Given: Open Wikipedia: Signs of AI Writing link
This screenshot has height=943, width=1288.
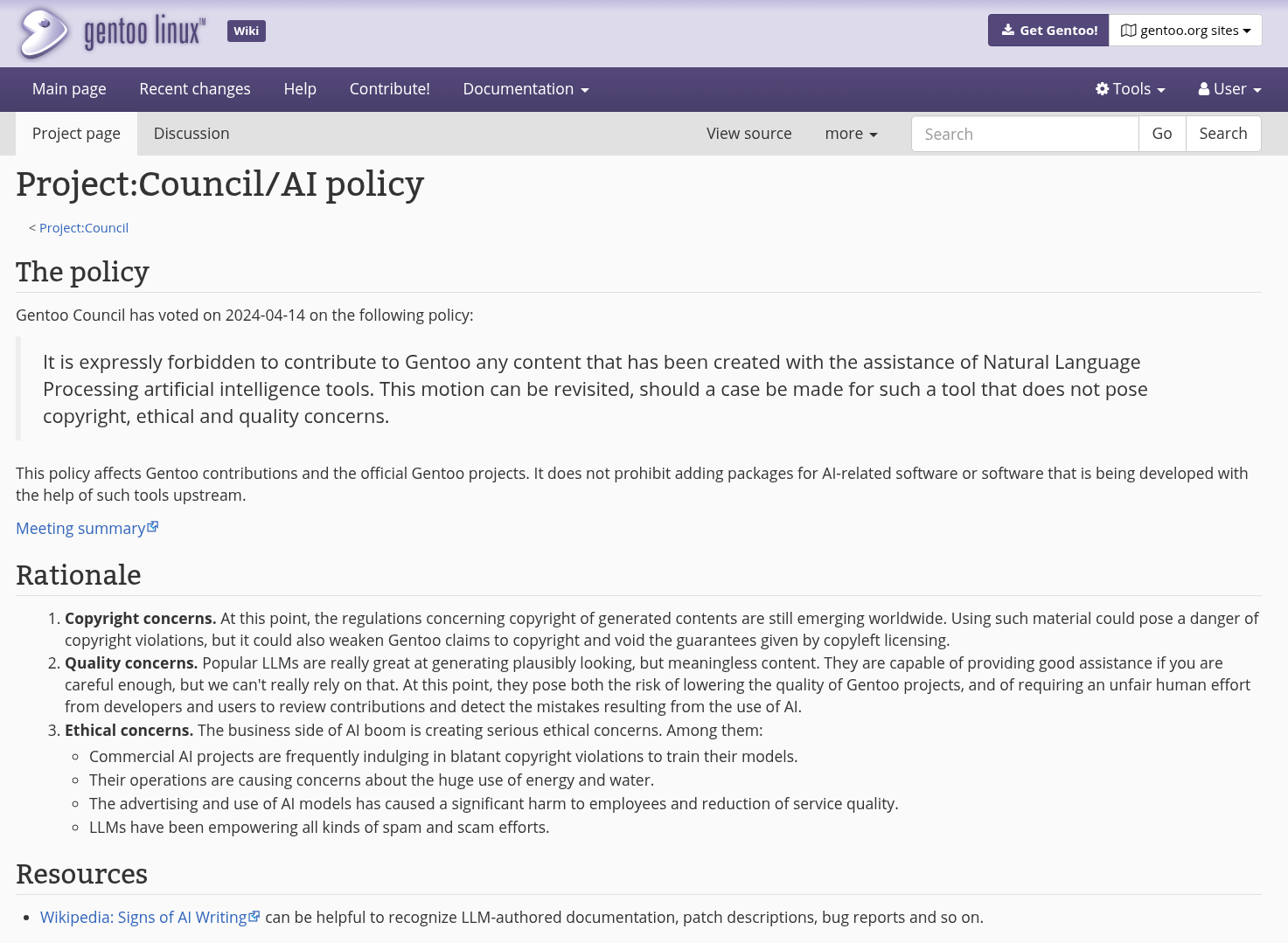Looking at the screenshot, I should (143, 917).
